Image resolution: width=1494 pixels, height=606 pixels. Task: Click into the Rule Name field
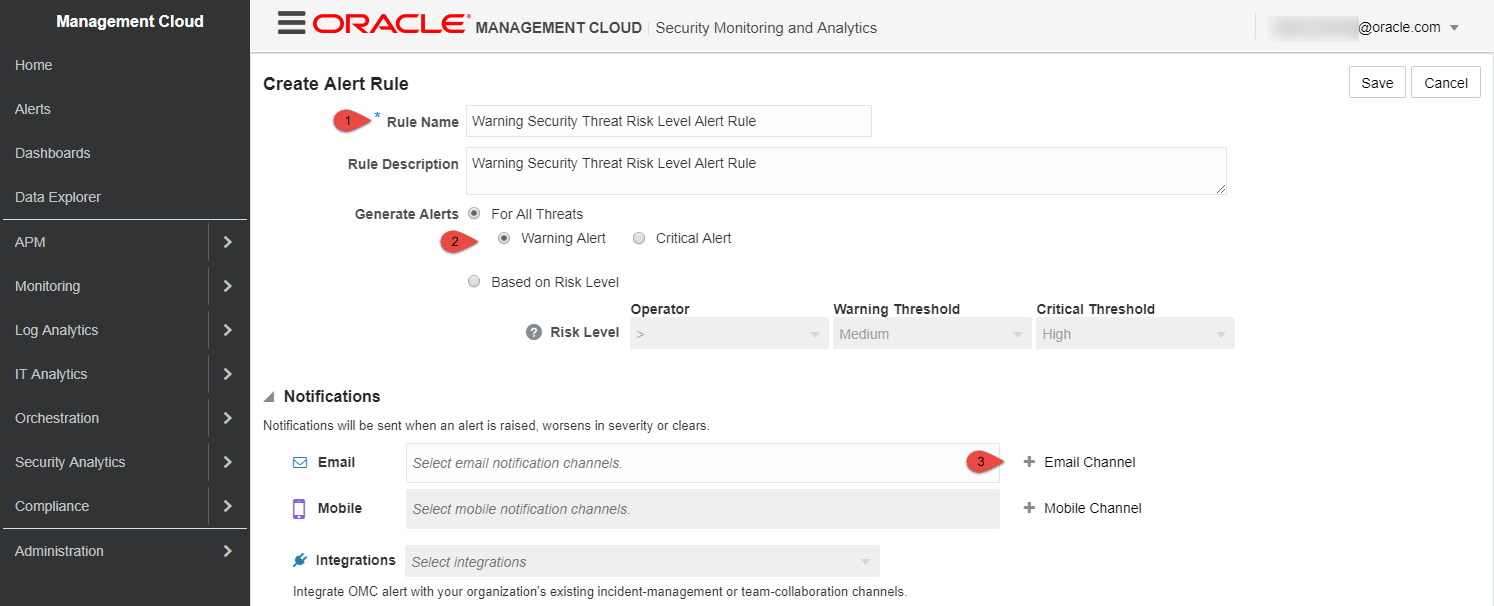(669, 121)
